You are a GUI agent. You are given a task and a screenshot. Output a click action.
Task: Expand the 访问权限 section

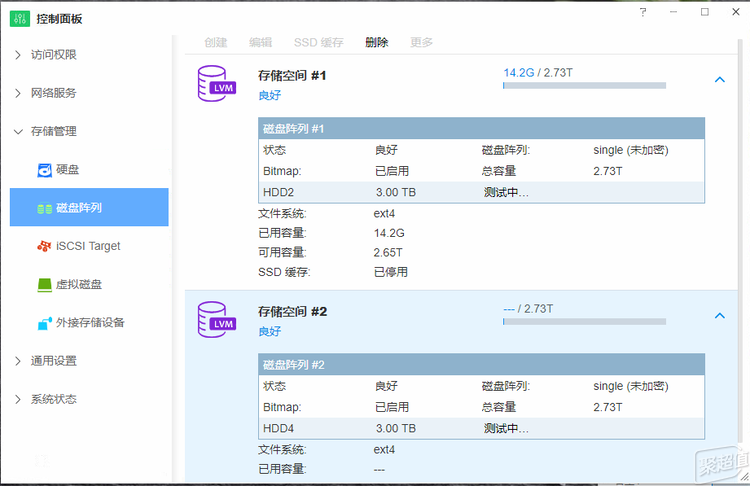point(18,55)
